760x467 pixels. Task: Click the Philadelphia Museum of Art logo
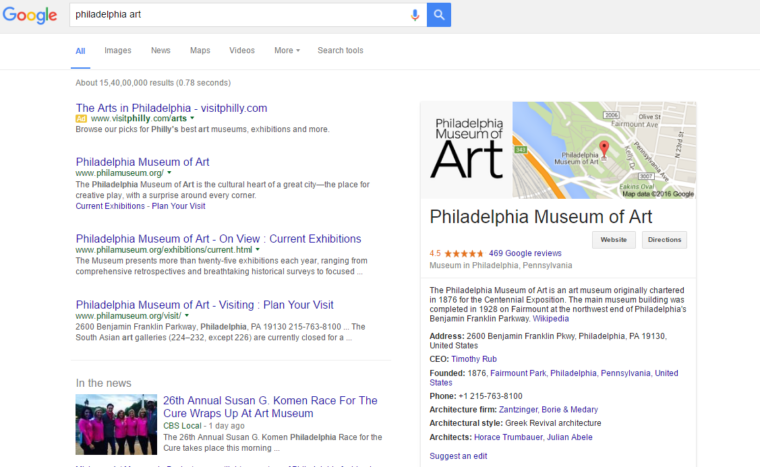pyautogui.click(x=466, y=150)
